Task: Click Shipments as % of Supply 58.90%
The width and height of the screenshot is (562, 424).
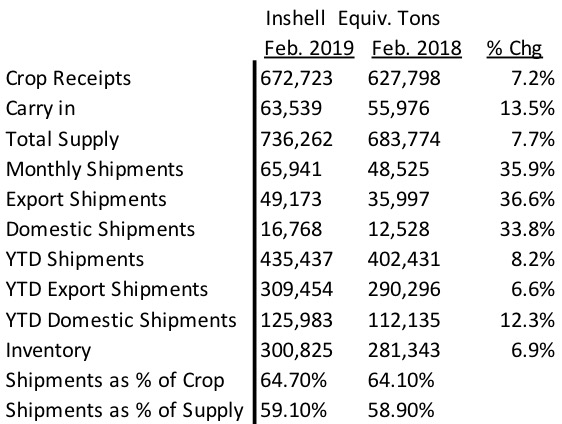Action: 401,410
